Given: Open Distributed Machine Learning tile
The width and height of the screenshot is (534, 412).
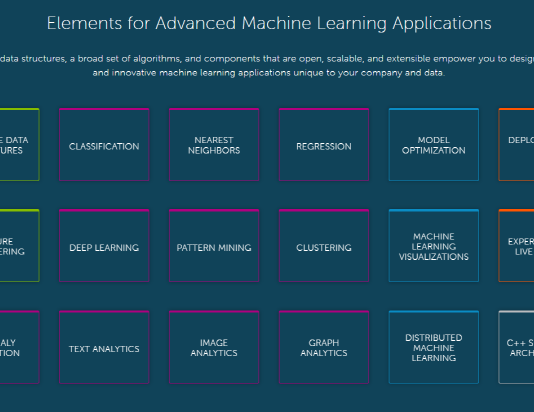Looking at the screenshot, I should tap(434, 347).
